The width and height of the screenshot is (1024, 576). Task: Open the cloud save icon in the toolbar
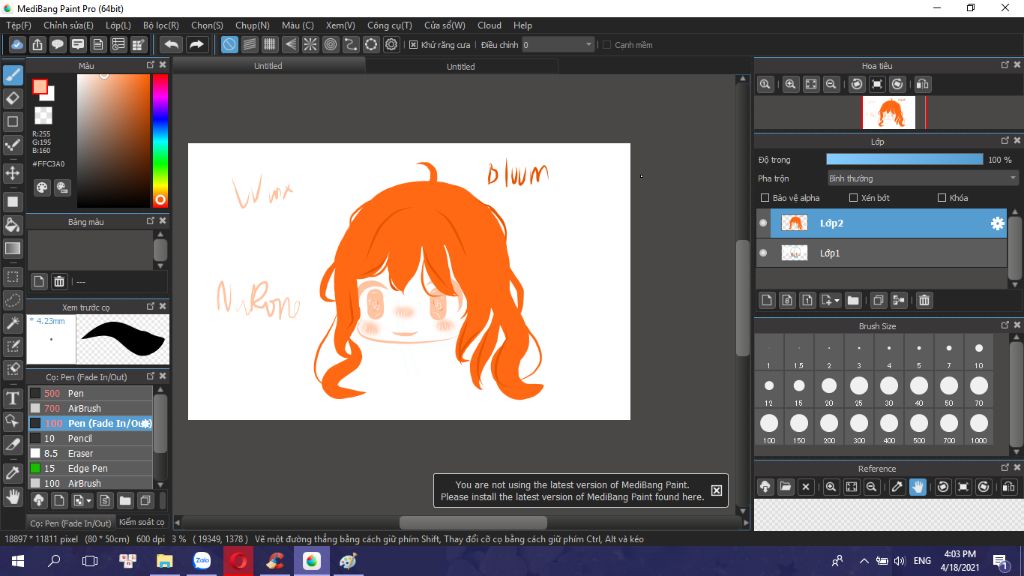(x=17, y=44)
